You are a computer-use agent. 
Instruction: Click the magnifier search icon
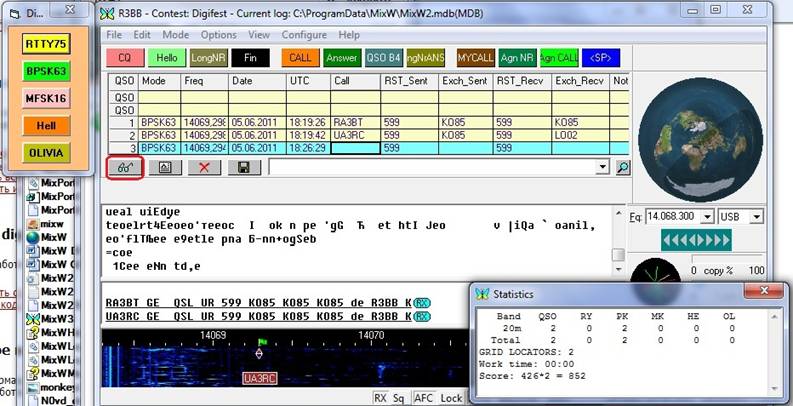pos(622,168)
